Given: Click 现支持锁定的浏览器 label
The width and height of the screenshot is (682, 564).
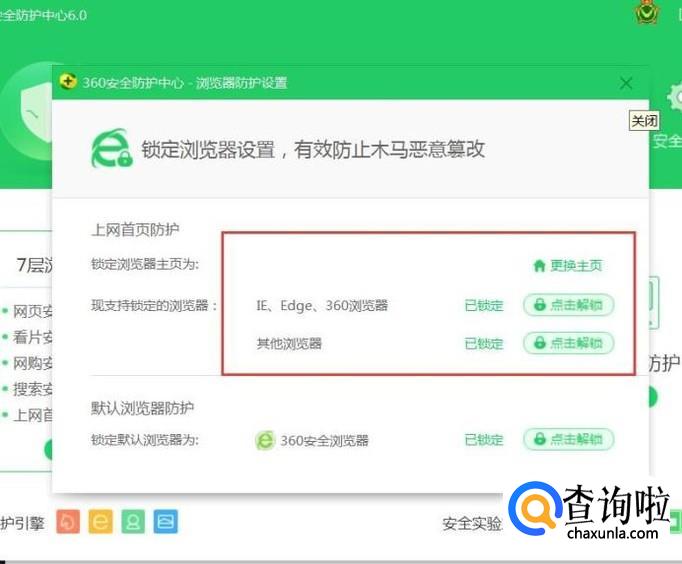Looking at the screenshot, I should (154, 305).
